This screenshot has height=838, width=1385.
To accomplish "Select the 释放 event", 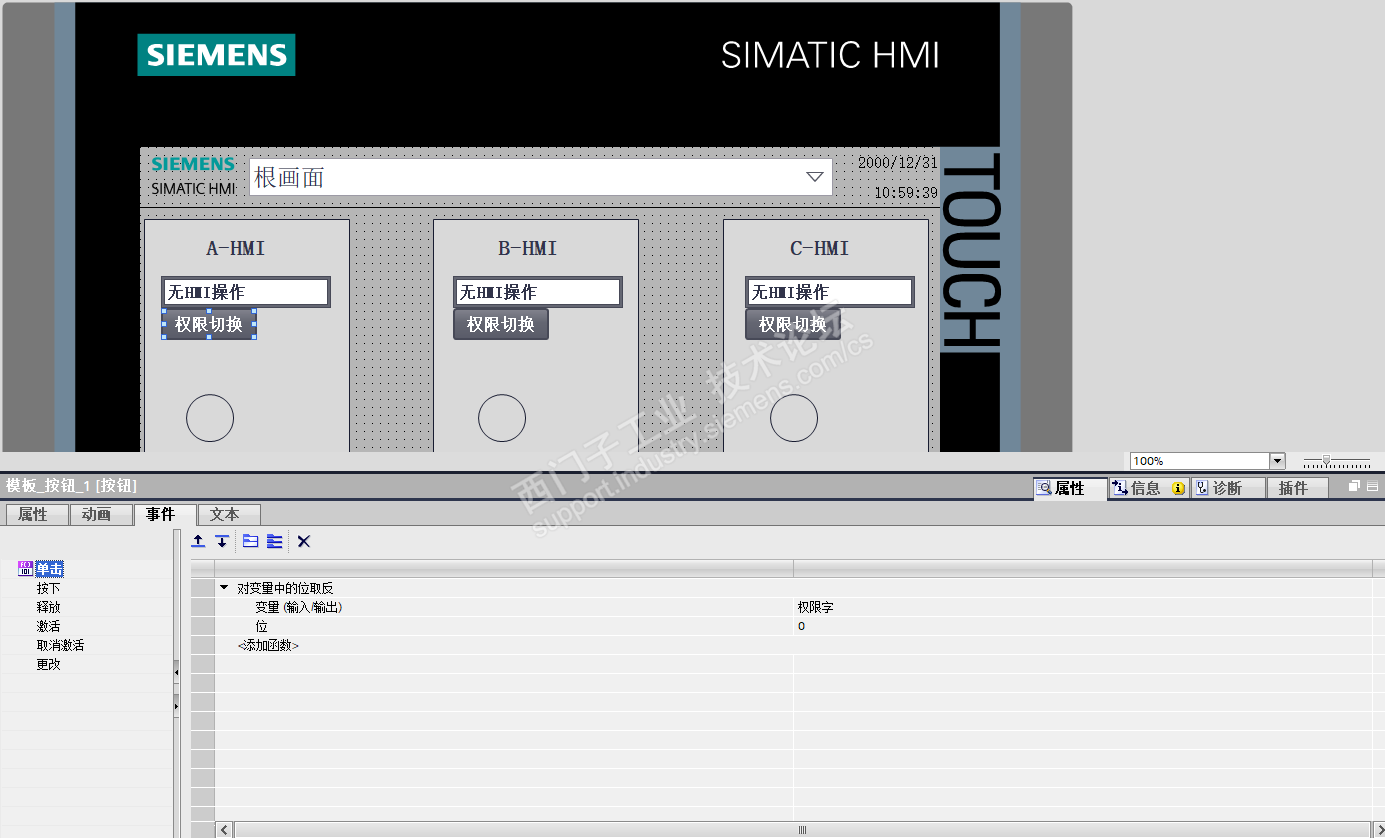I will pyautogui.click(x=49, y=607).
